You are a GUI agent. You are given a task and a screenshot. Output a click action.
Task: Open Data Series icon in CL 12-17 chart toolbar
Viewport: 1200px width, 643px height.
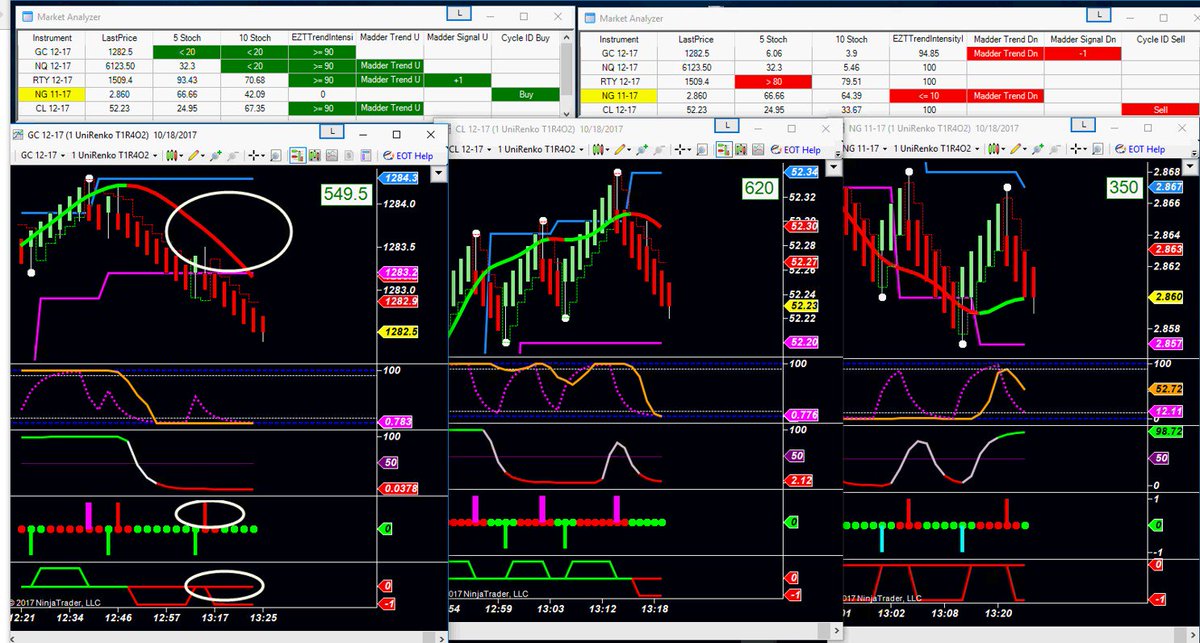tap(757, 150)
